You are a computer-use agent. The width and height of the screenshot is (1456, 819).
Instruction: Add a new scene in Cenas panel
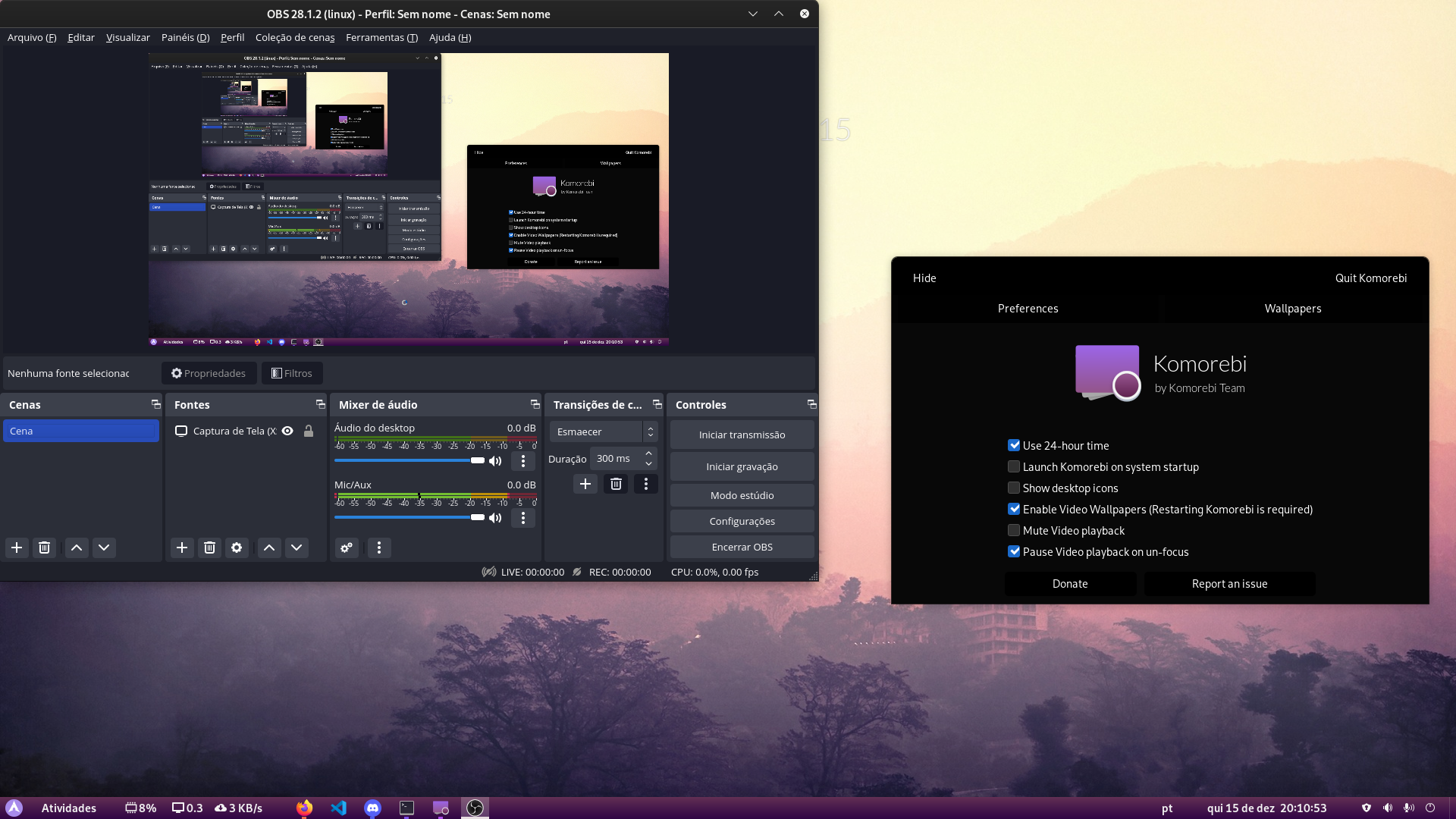click(x=17, y=548)
